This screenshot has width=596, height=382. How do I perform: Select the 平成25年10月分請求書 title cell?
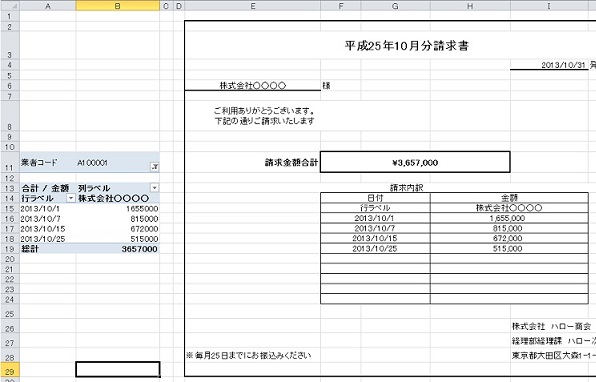406,46
